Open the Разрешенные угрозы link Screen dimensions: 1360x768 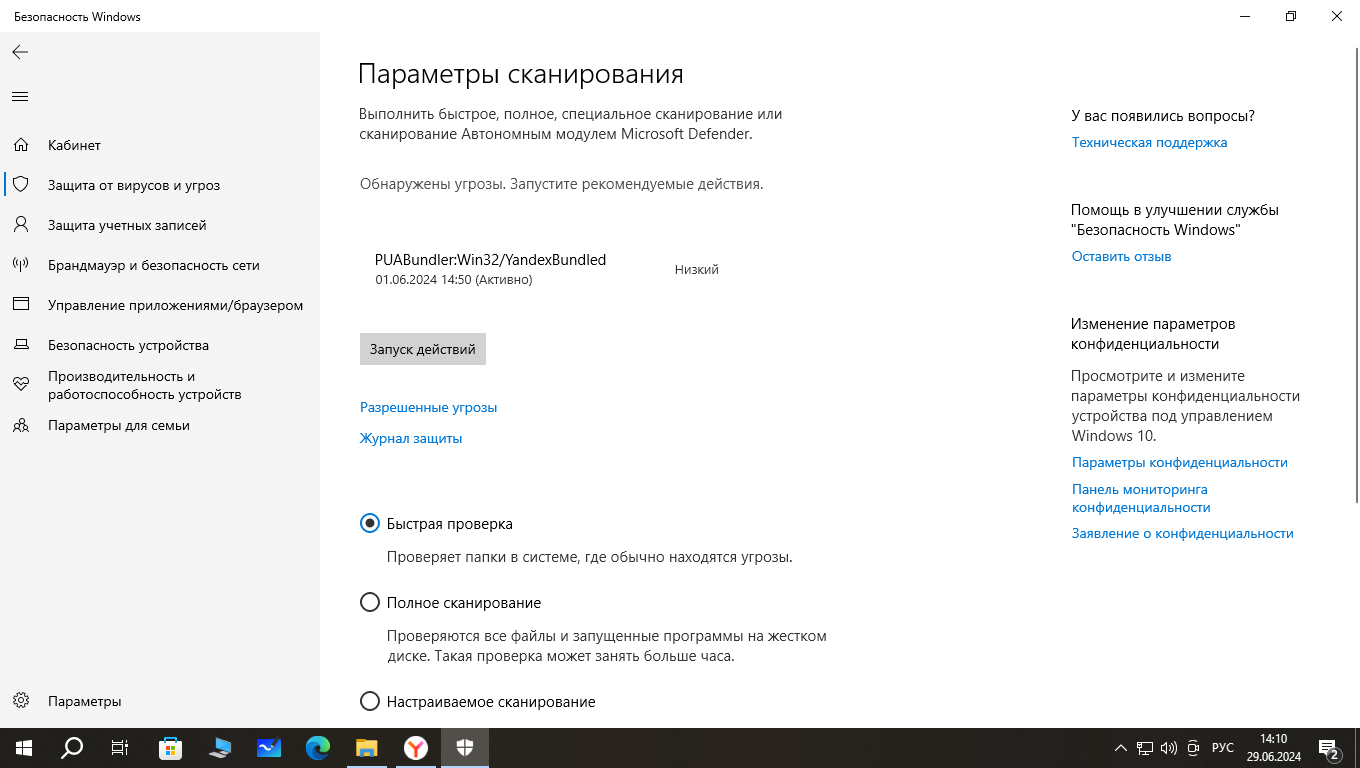428,407
